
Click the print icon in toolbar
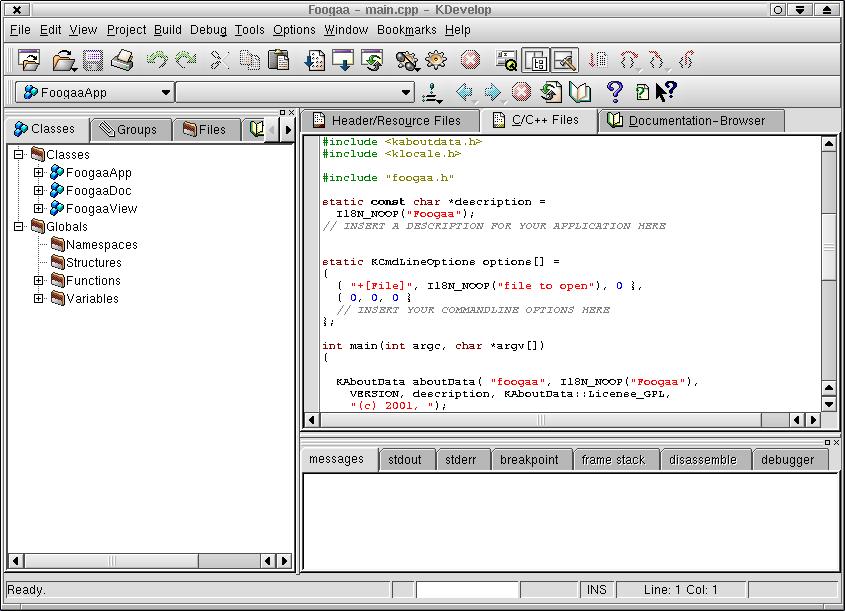coord(122,61)
